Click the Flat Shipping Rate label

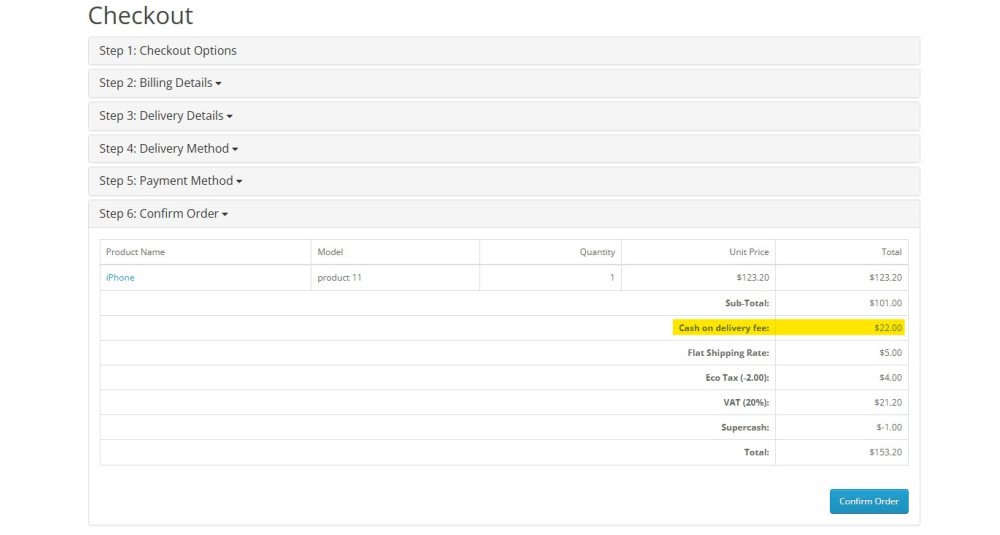pos(728,353)
